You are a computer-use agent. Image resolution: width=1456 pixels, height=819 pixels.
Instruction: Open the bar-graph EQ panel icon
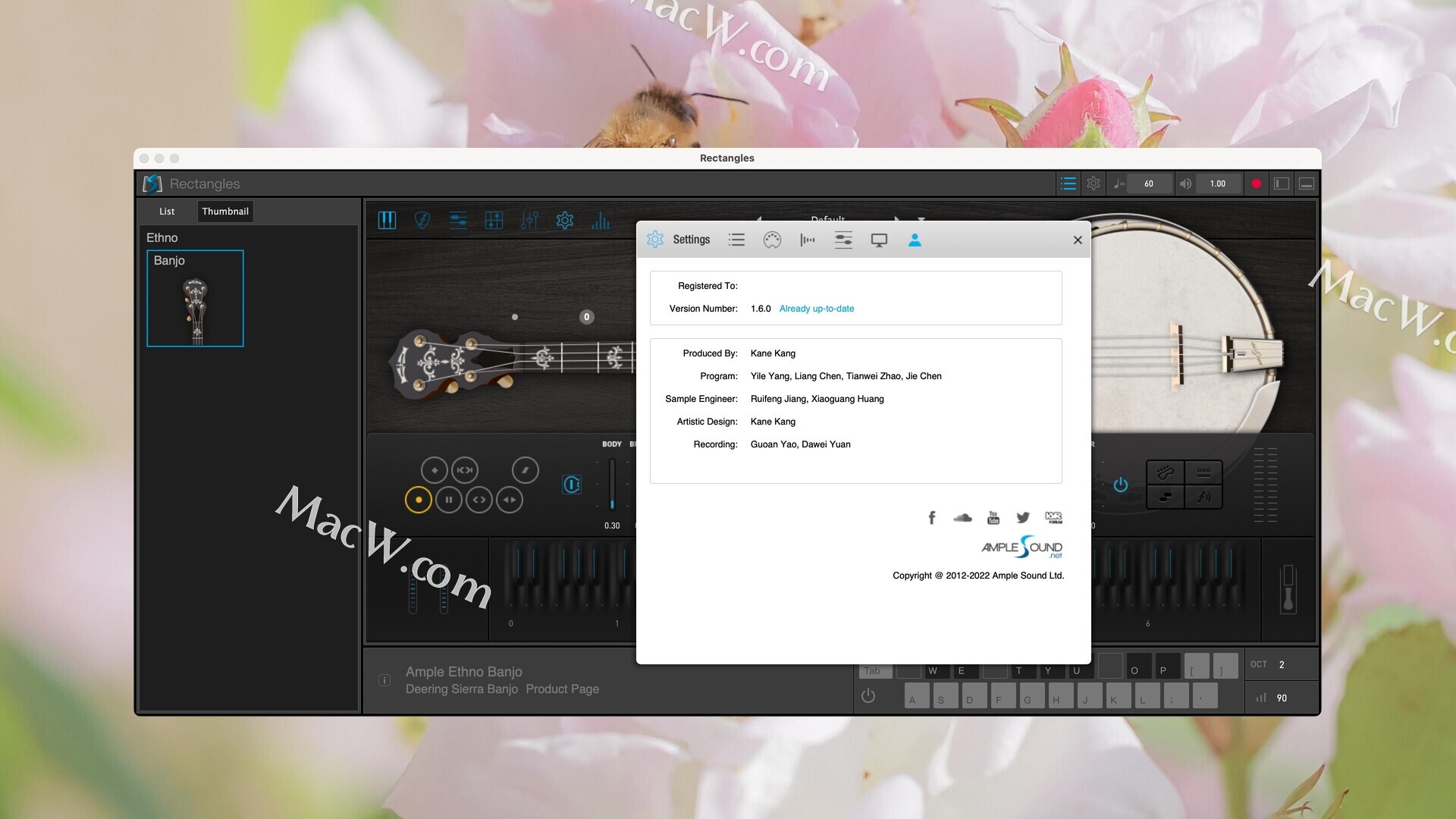point(601,221)
